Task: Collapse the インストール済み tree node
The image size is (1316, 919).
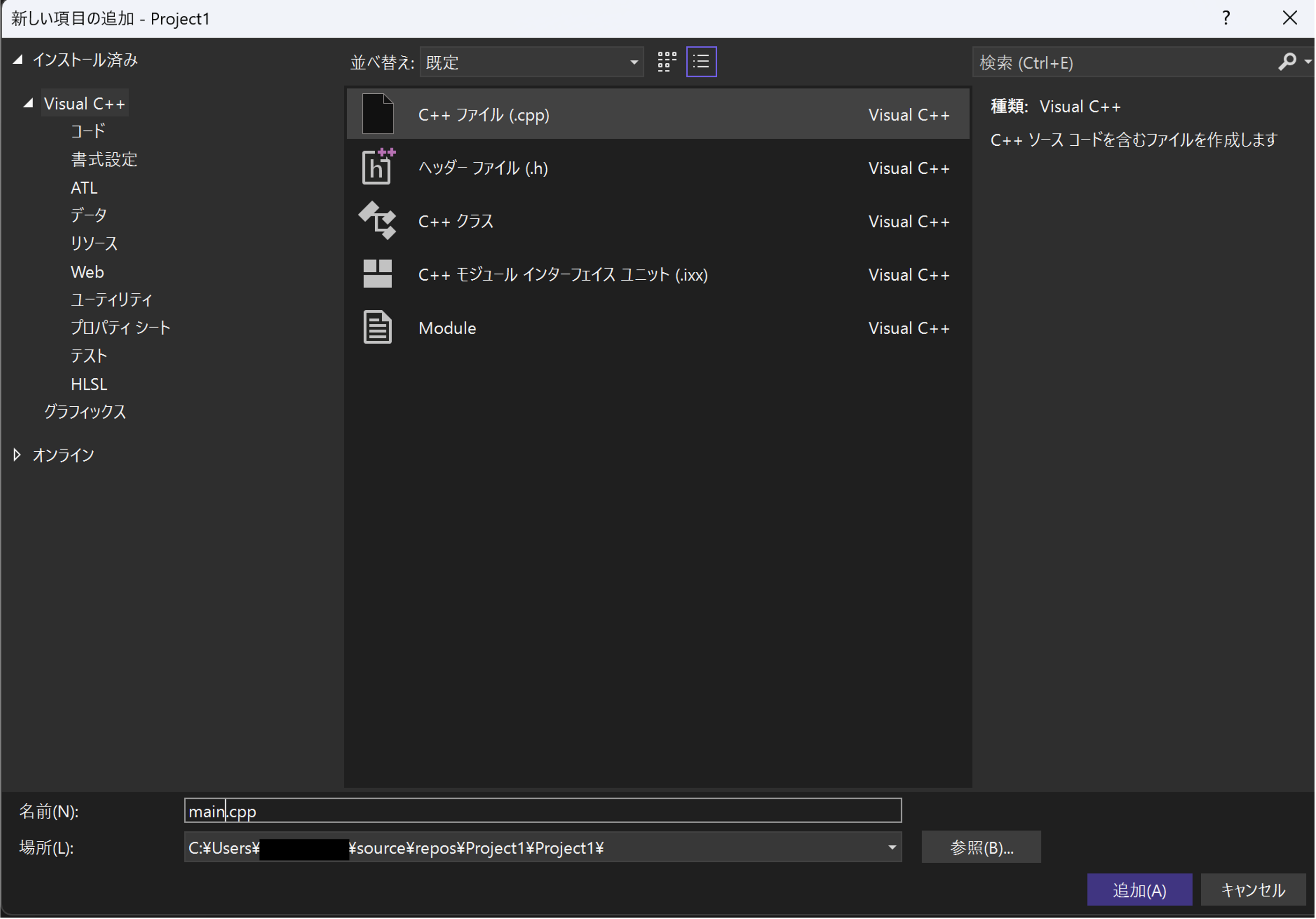Action: pos(18,60)
